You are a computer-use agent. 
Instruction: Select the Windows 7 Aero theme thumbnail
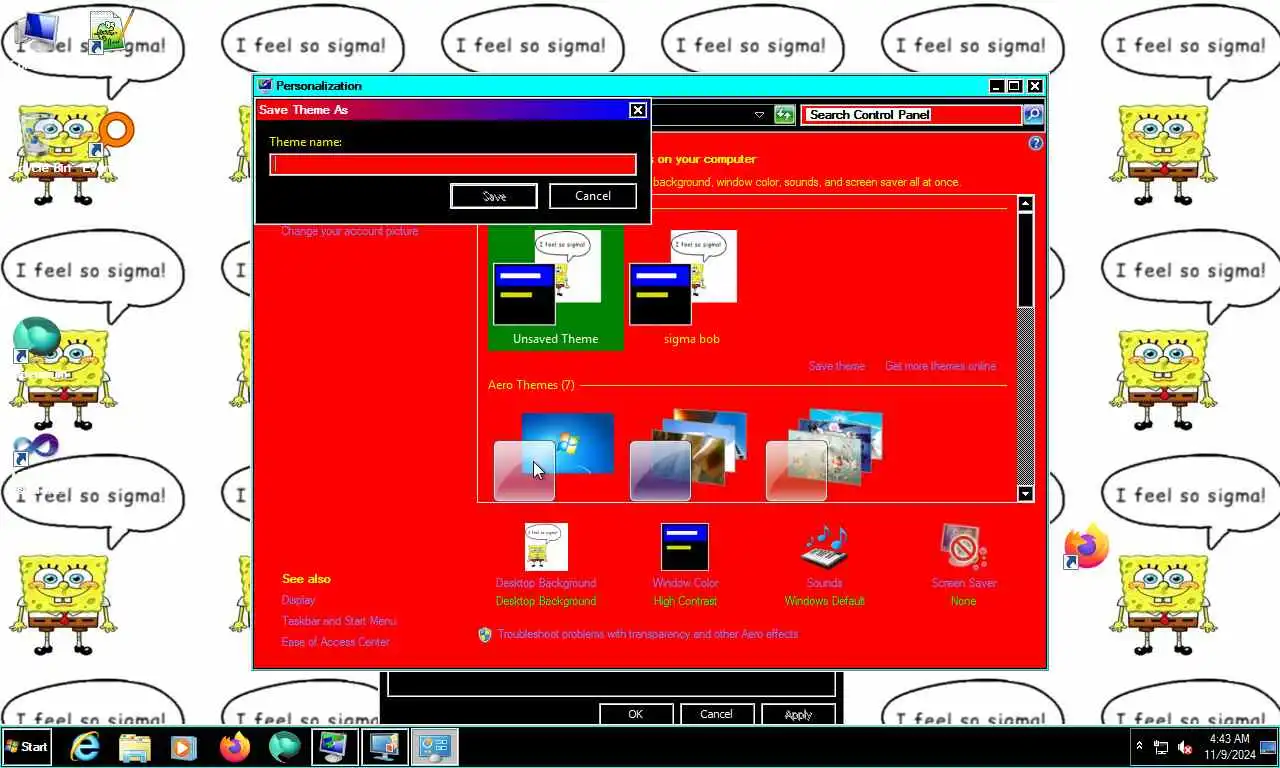tap(555, 455)
